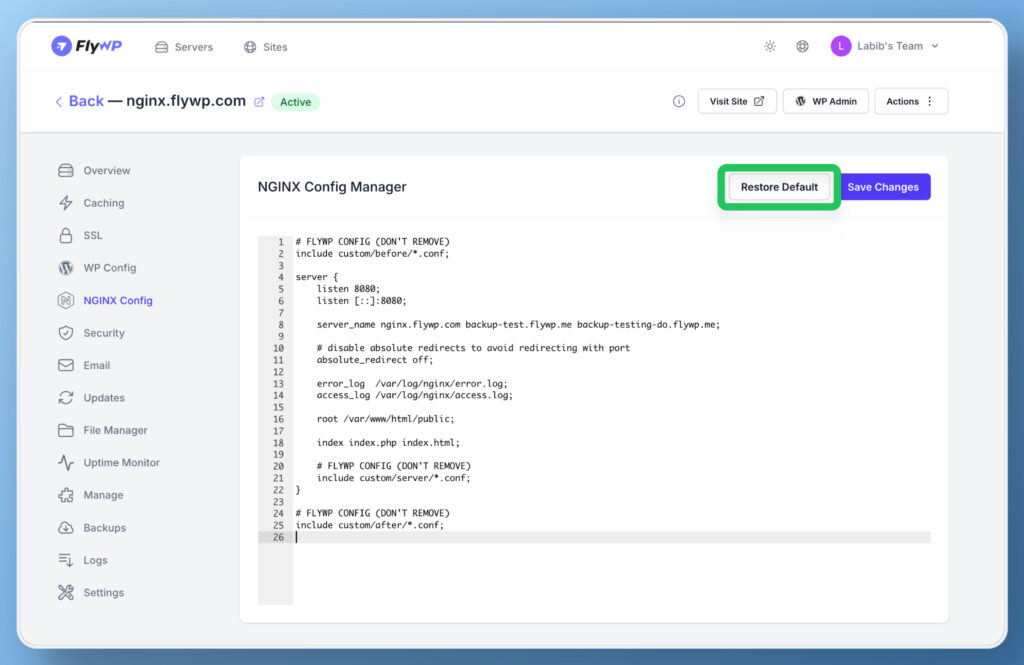Open WP Admin
This screenshot has width=1024, height=665.
[x=825, y=101]
